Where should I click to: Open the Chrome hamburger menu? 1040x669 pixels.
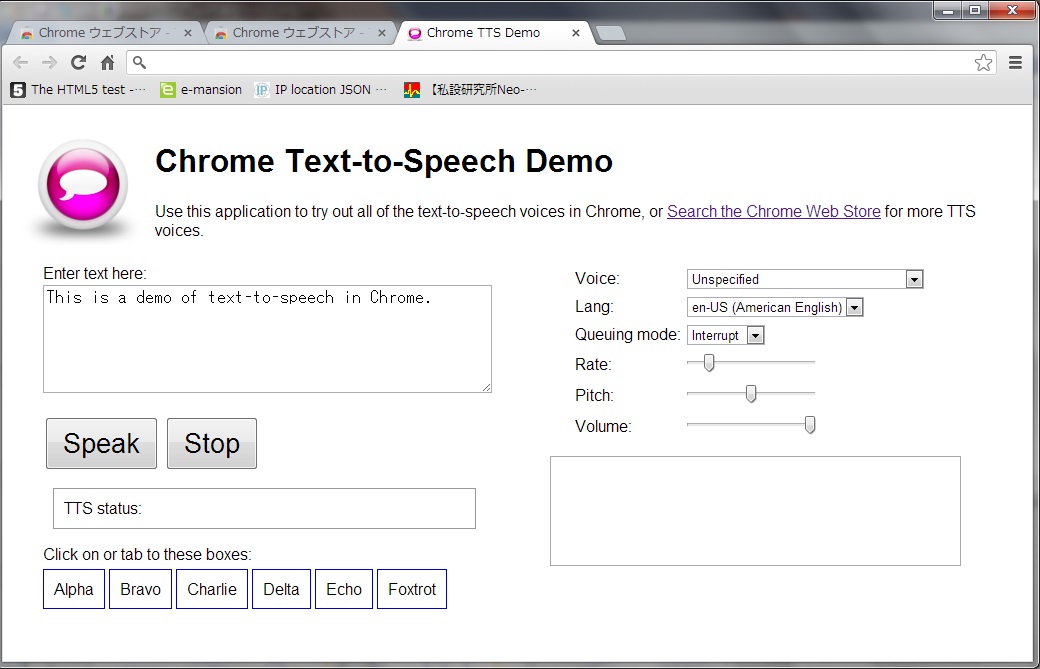[1015, 62]
